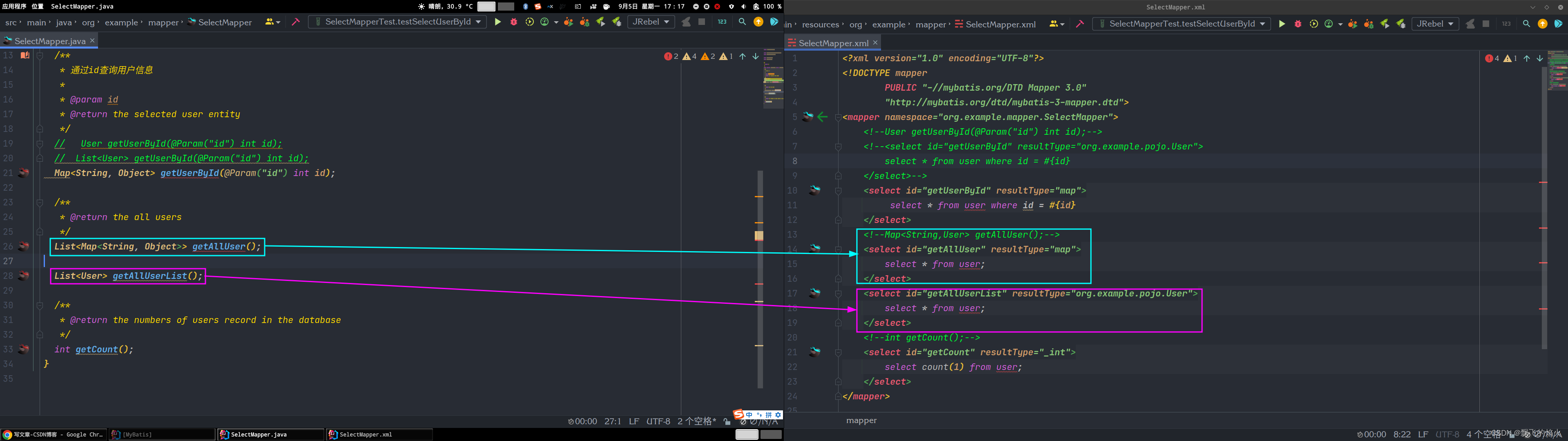Click example breadcrumb in SelectMapper.java window
1568x441 pixels.
tap(121, 22)
